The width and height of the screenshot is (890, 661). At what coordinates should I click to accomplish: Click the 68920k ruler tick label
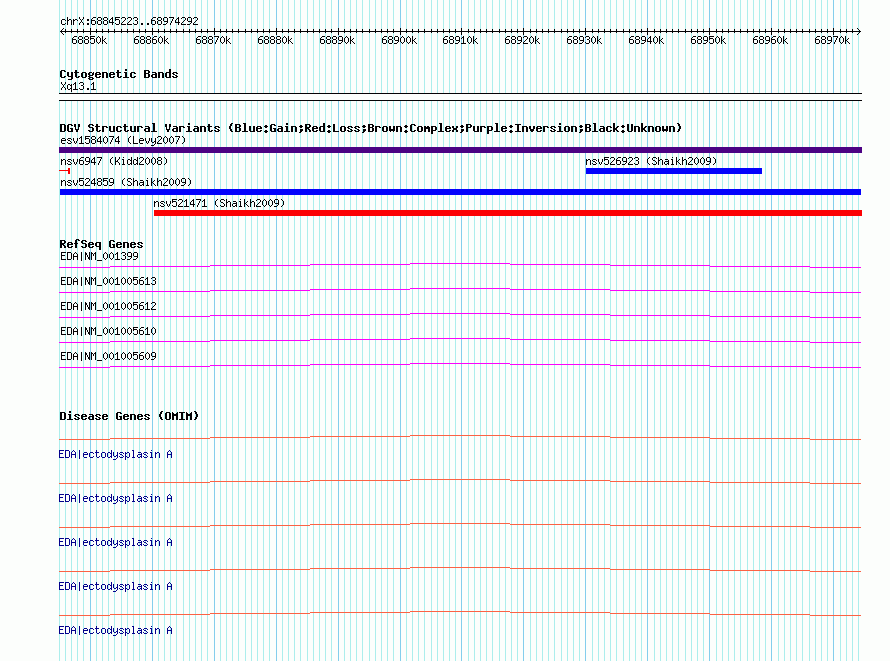pos(522,40)
